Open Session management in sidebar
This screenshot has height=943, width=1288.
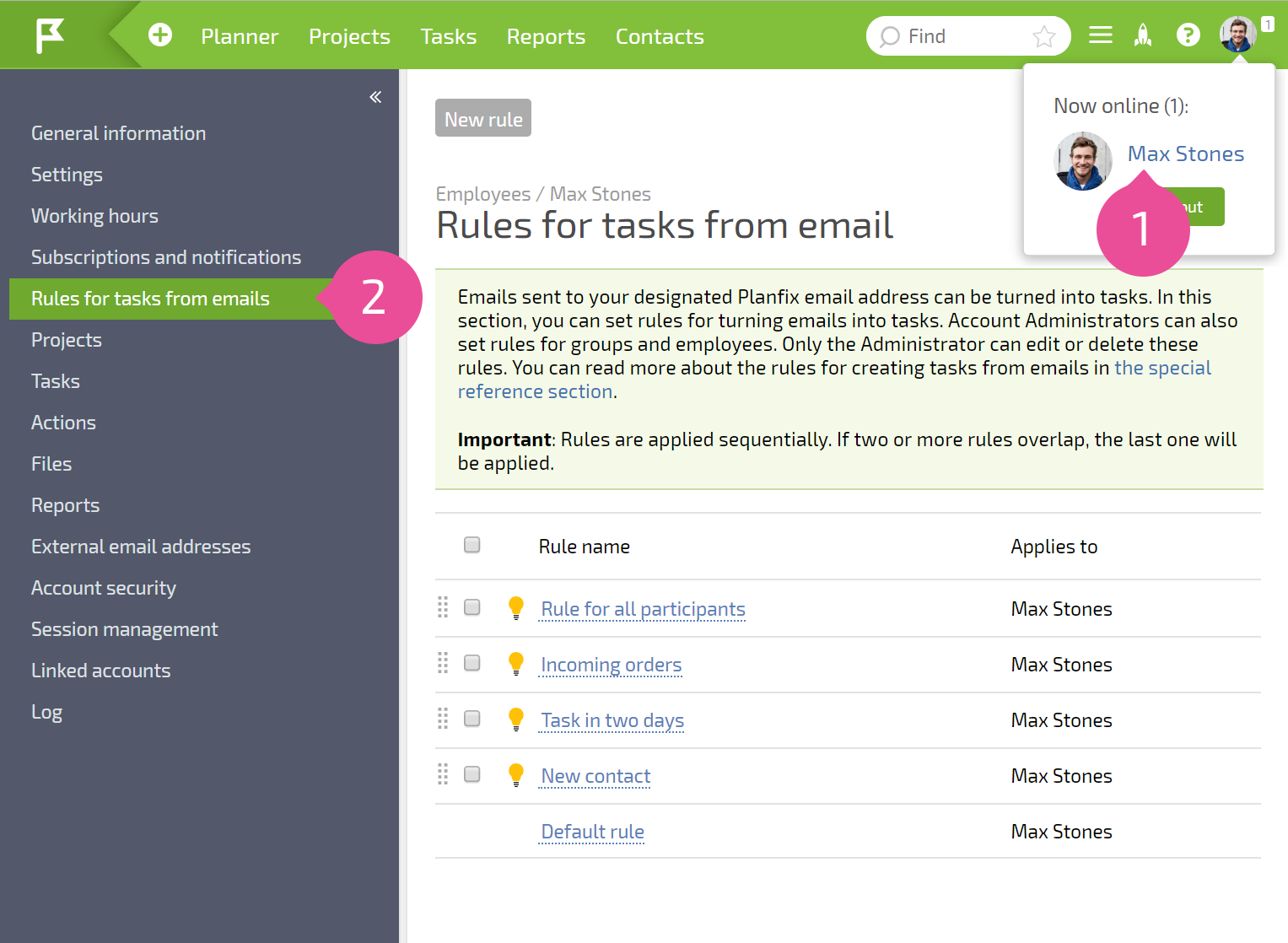(x=125, y=629)
